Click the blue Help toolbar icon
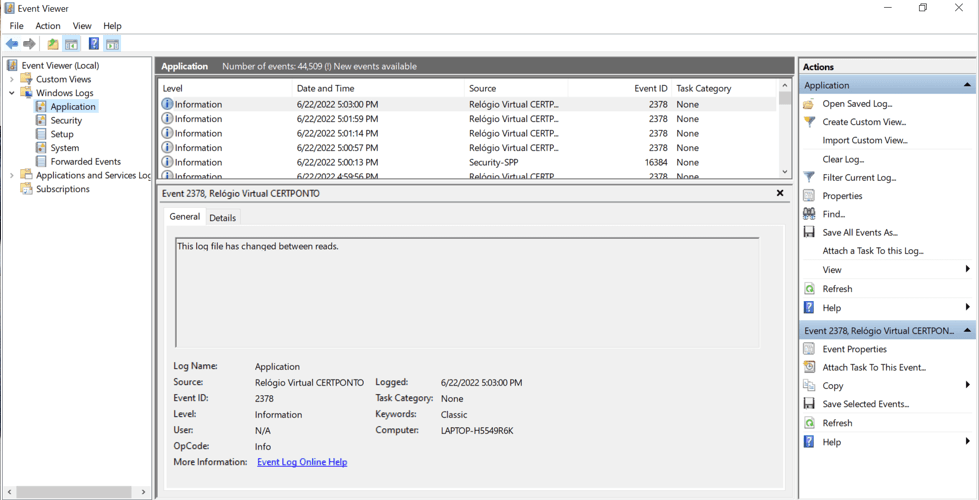979x500 pixels. click(93, 44)
